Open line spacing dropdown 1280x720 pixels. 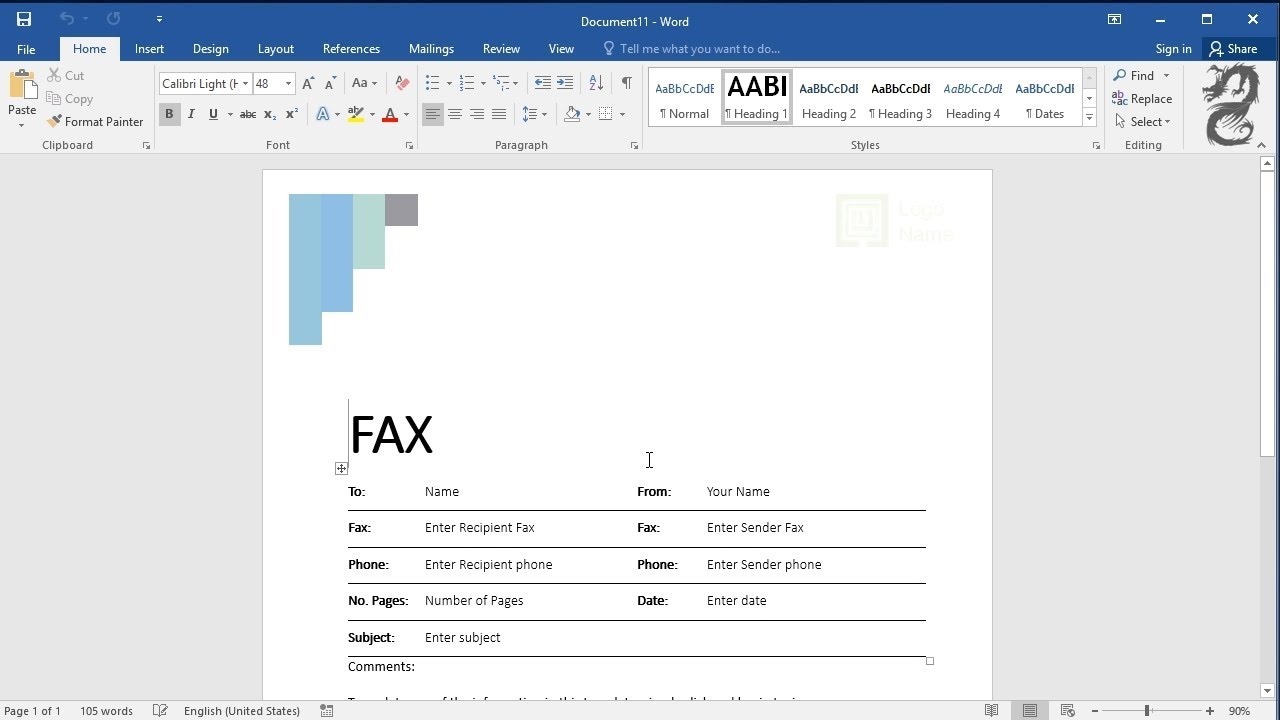534,114
